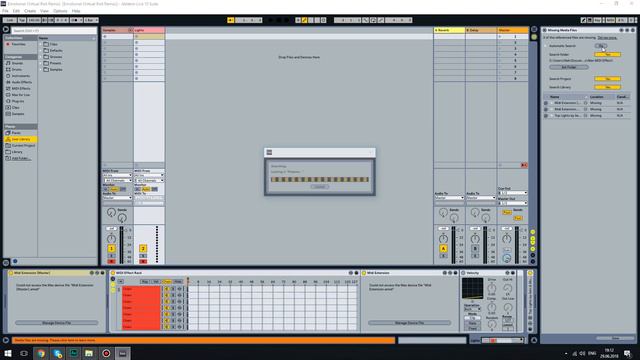Select the Max for Live category

coord(20,95)
